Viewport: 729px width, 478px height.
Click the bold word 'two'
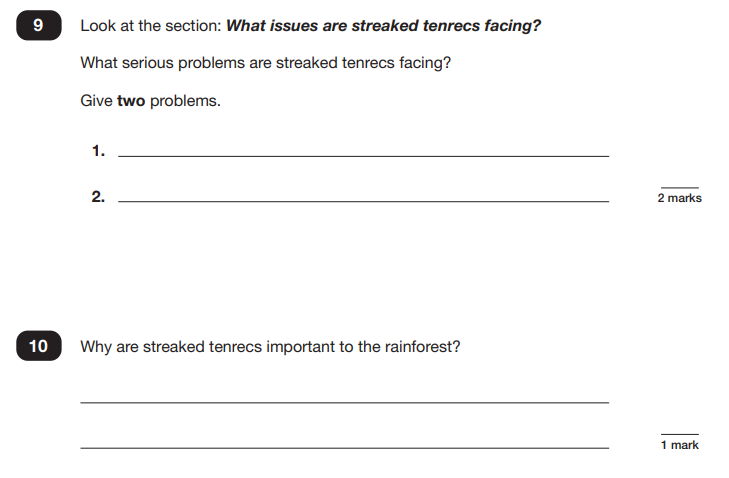point(131,100)
